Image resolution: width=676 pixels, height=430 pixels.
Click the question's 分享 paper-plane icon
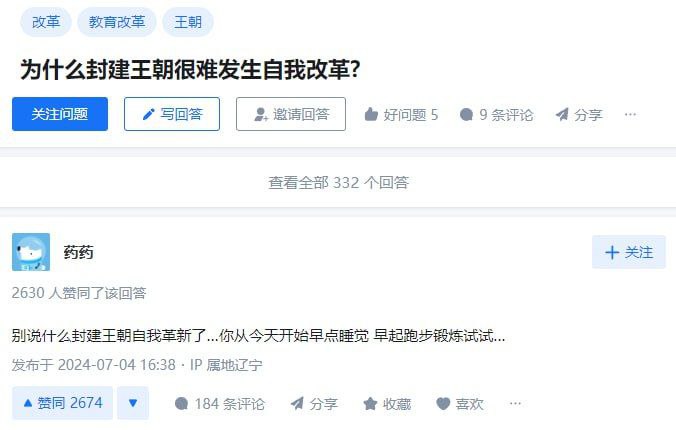pos(562,114)
